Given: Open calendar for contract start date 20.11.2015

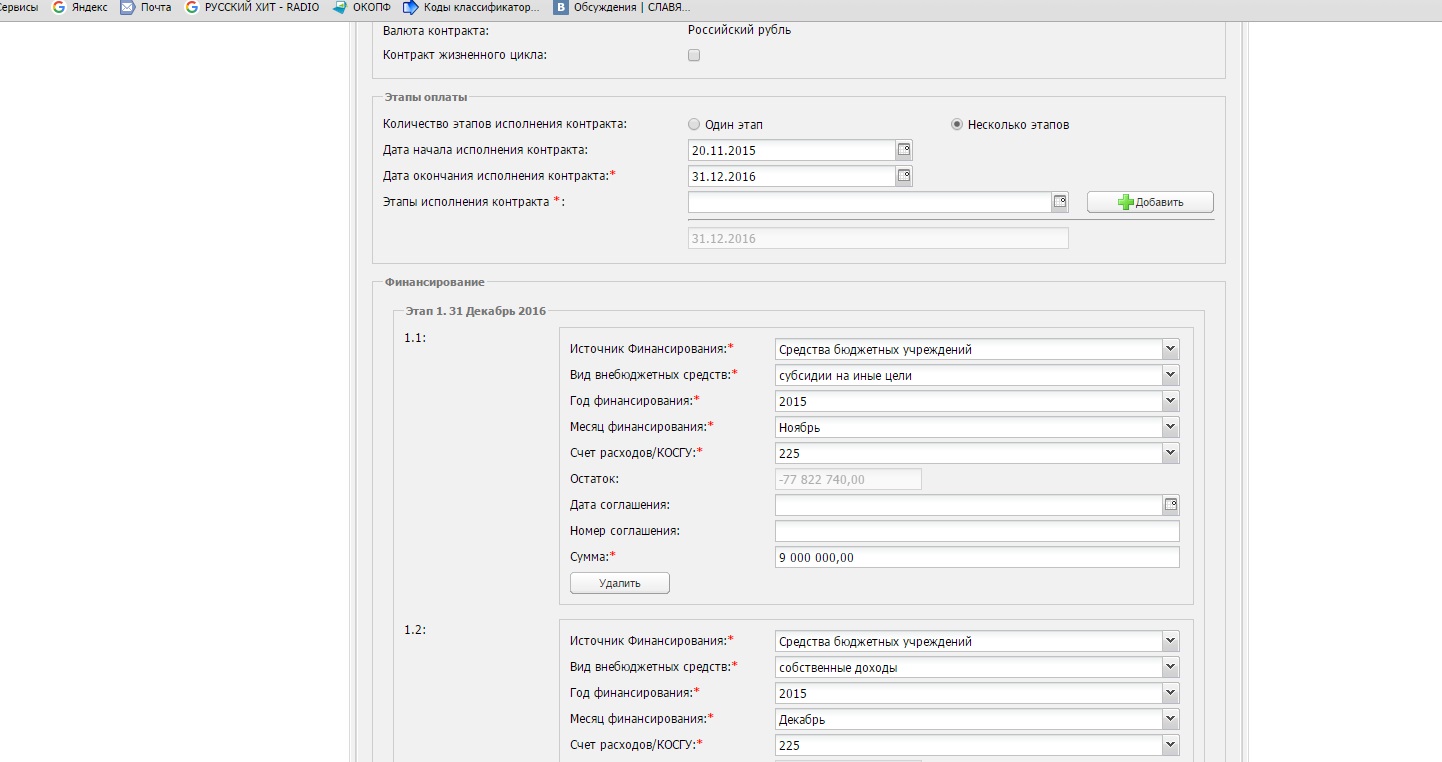Looking at the screenshot, I should pyautogui.click(x=903, y=150).
